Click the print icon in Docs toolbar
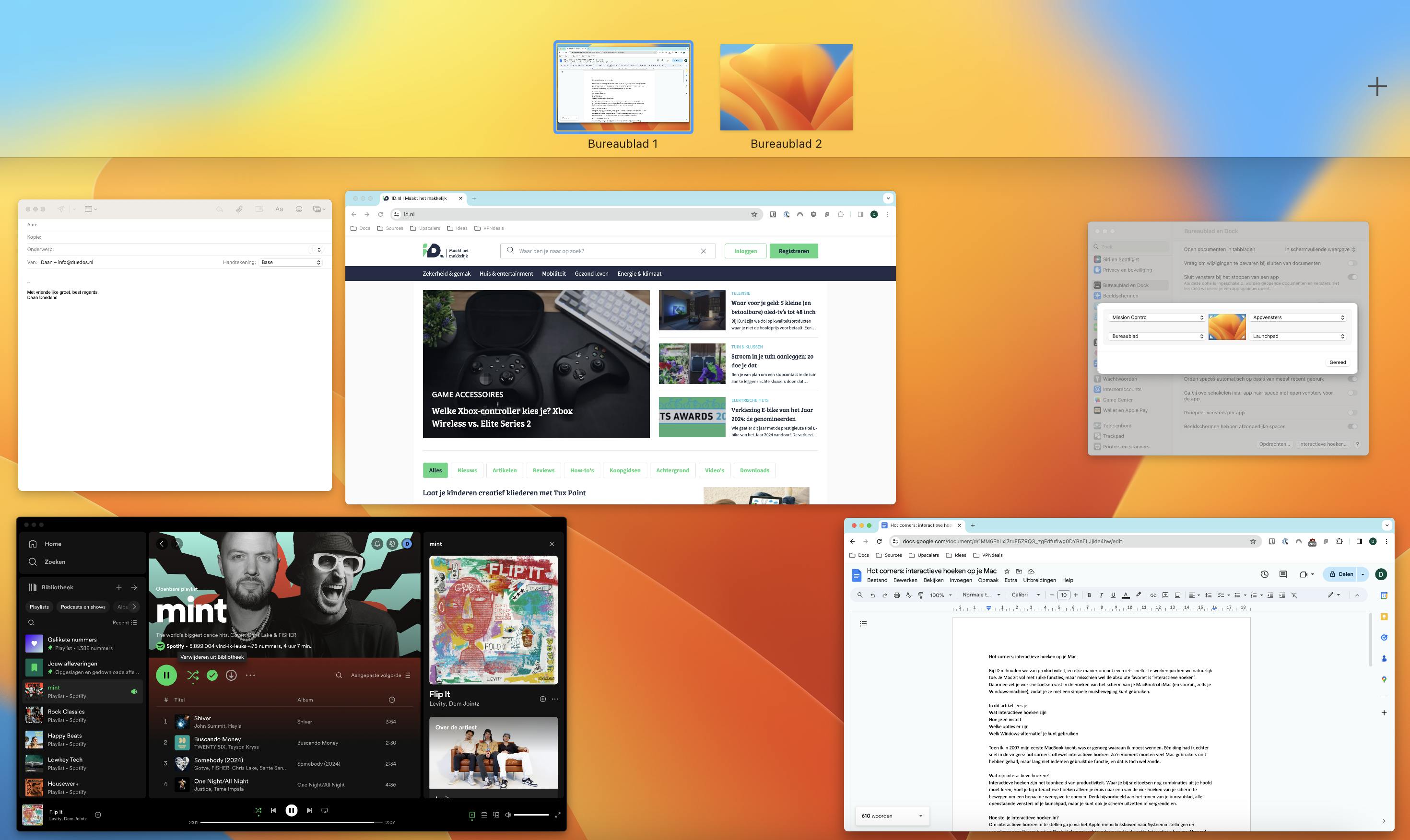1410x840 pixels. (897, 595)
